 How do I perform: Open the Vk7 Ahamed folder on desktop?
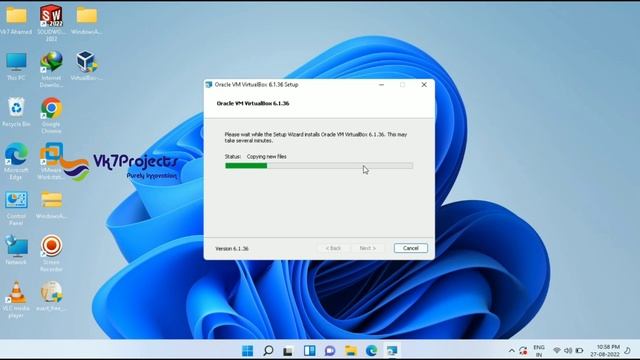16,20
